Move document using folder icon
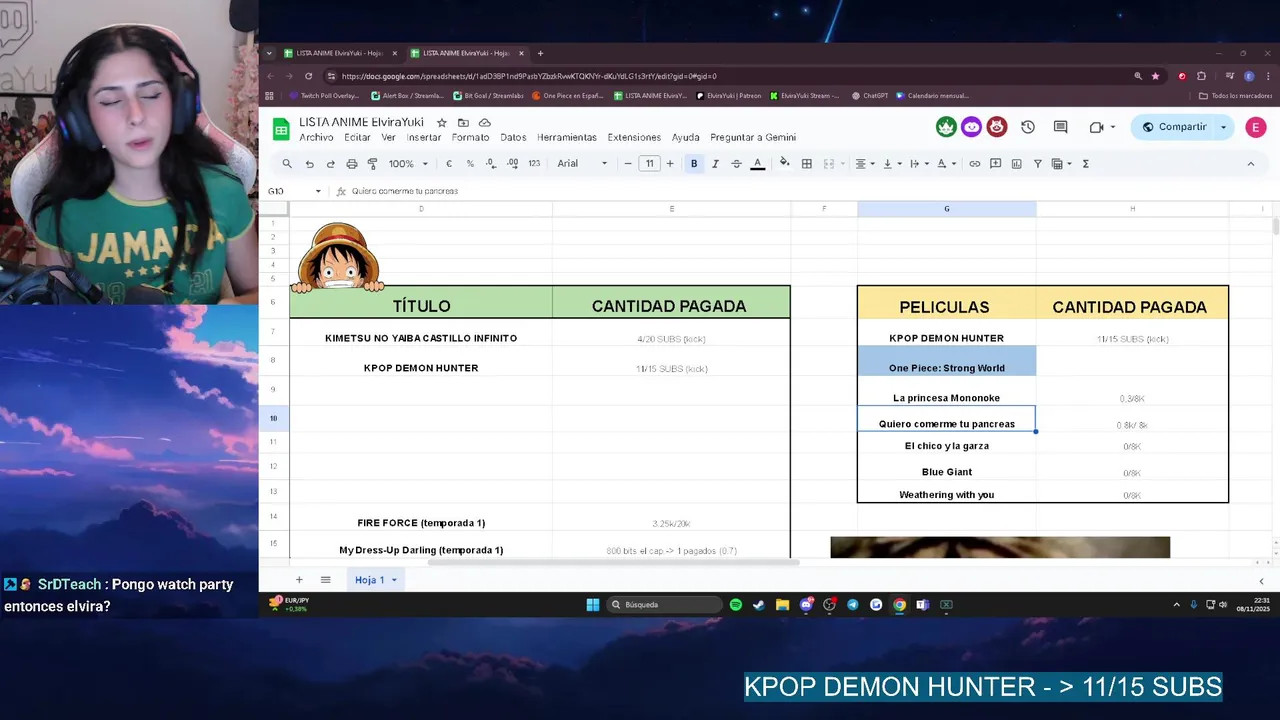 point(463,122)
